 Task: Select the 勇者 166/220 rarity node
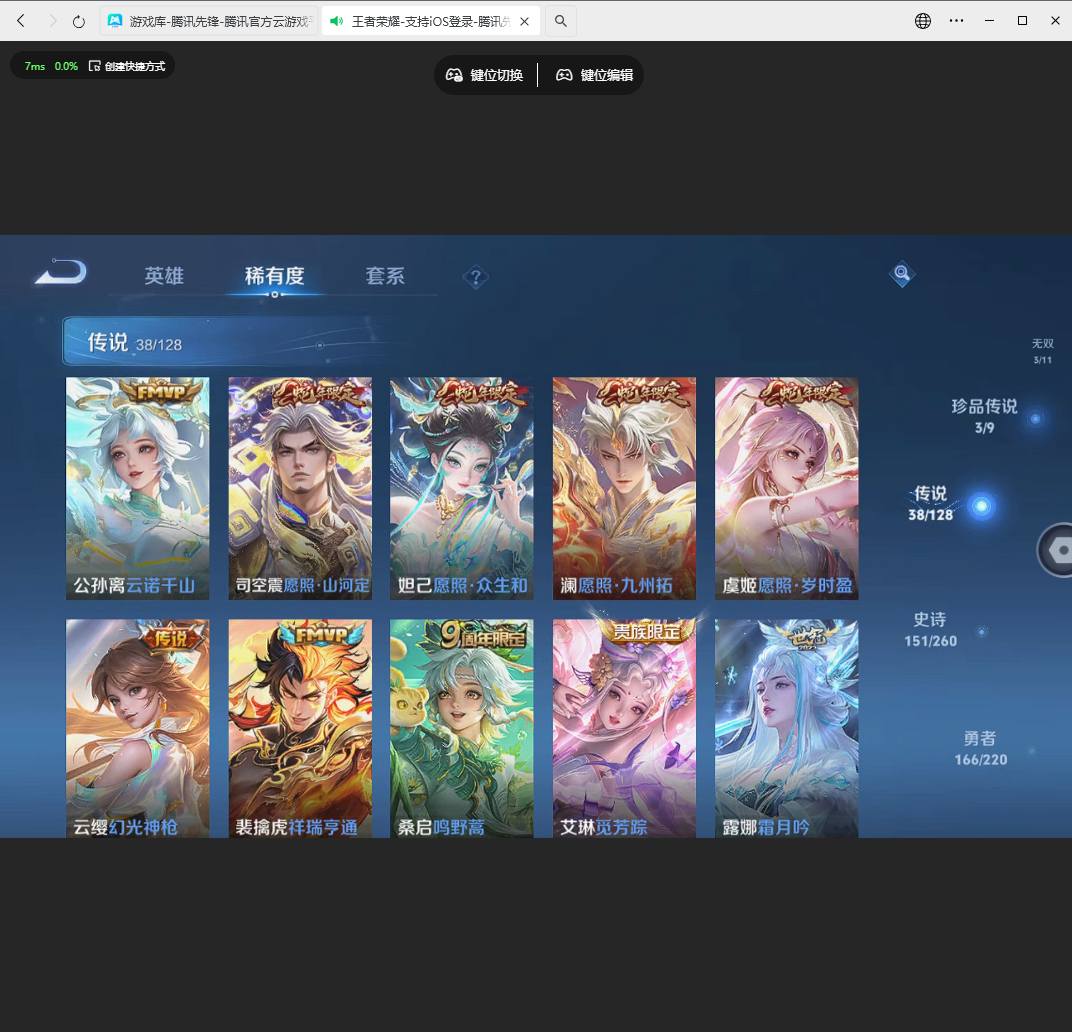(x=979, y=748)
